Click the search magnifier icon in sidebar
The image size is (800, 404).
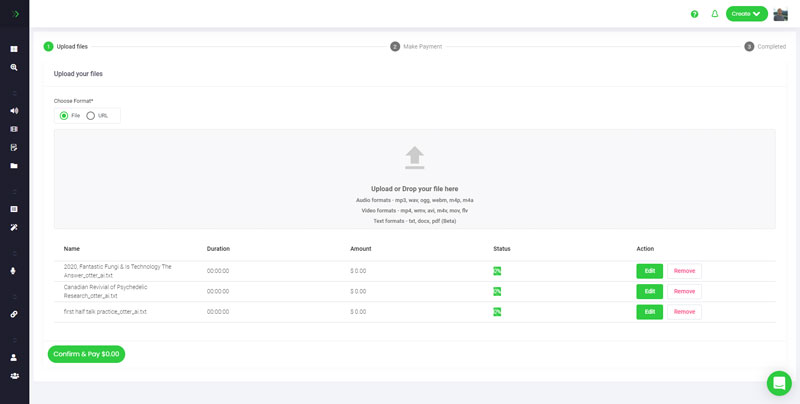click(14, 67)
